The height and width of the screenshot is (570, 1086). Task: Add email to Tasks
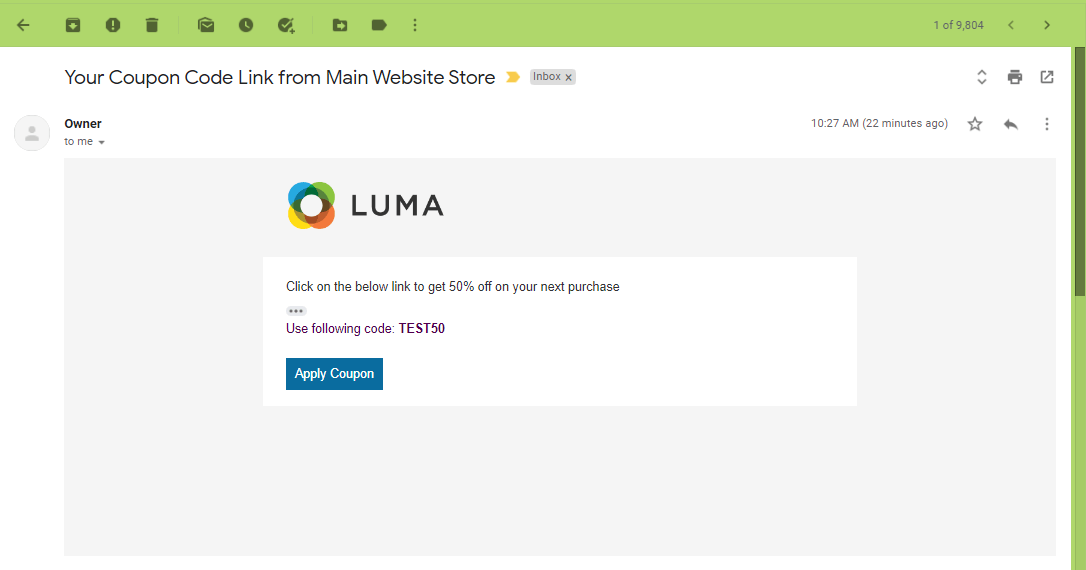click(x=286, y=26)
